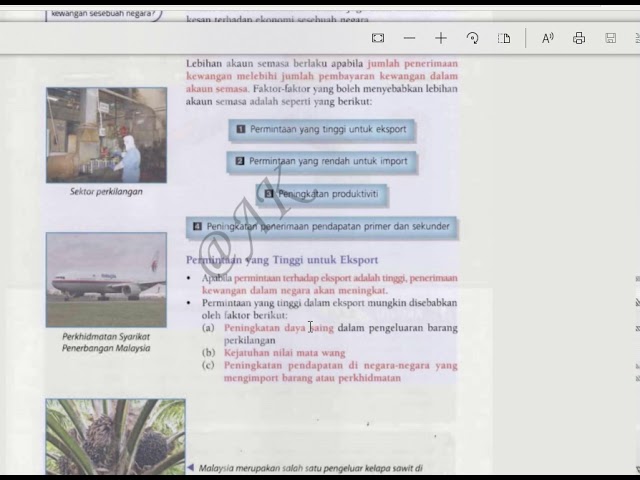Click the paragraph starting 'Lebihan akaun semasa berlaku'
This screenshot has width=640, height=480.
[322, 82]
